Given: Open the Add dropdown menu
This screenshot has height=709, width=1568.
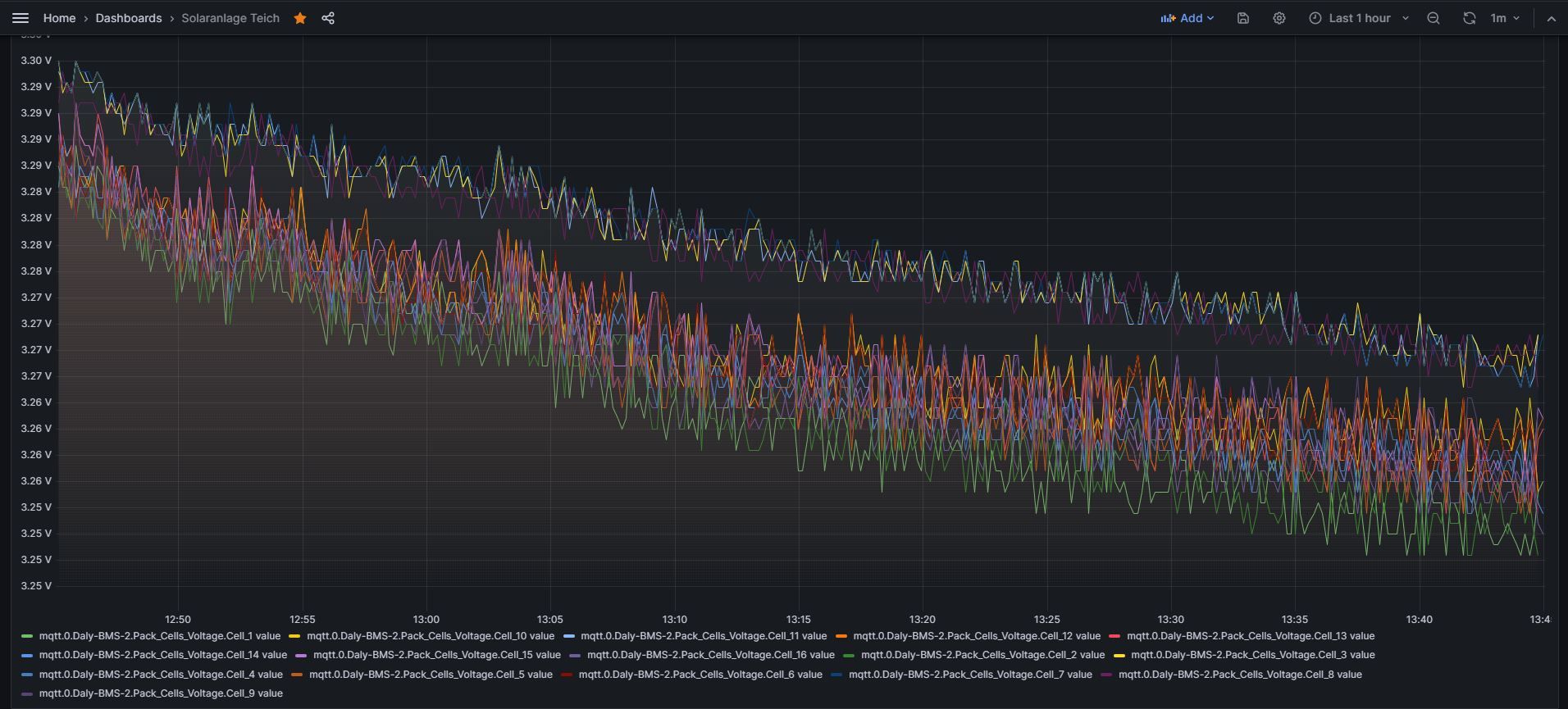Looking at the screenshot, I should tap(1187, 18).
